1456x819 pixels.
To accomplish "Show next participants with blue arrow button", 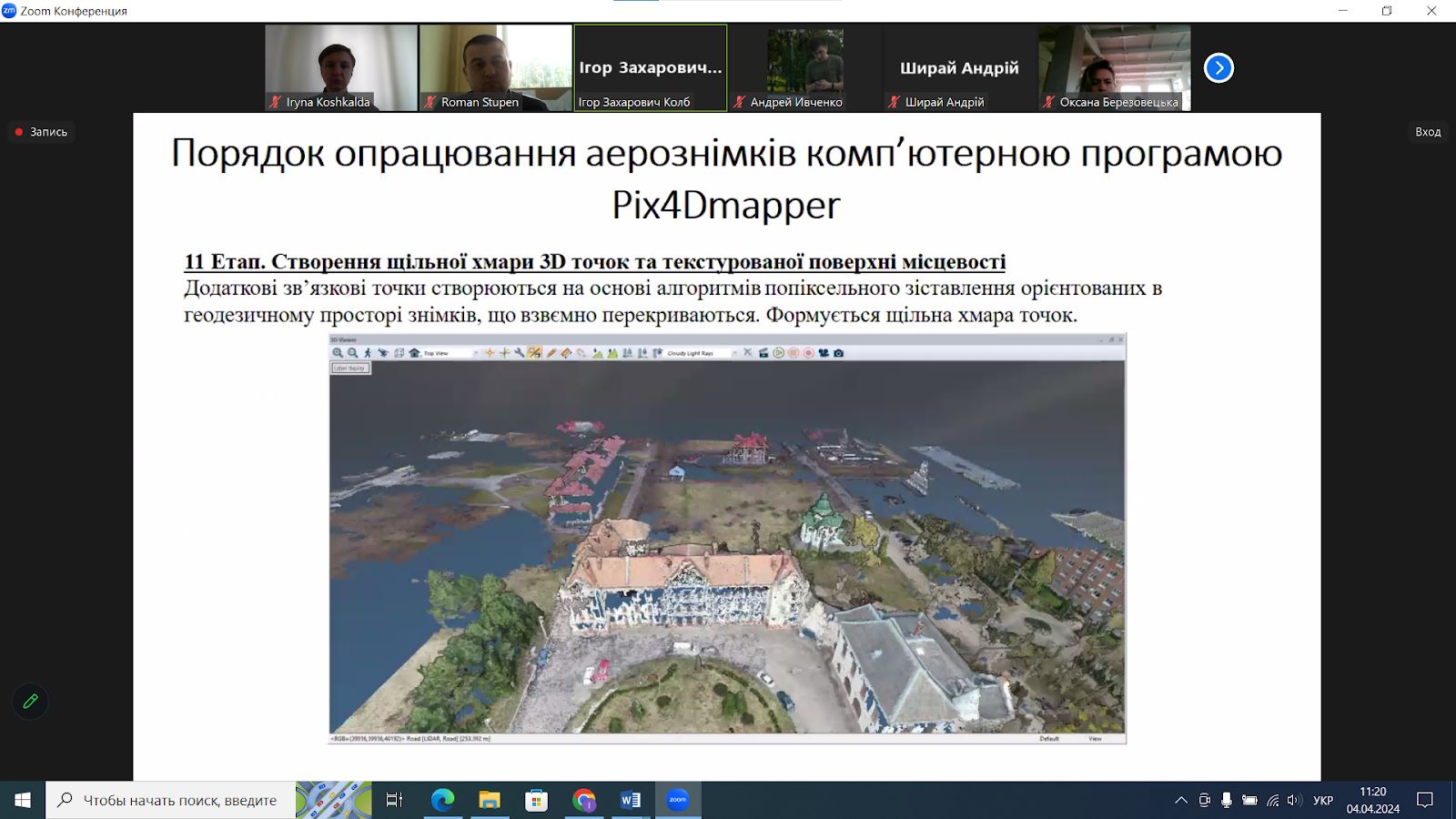I will [x=1218, y=68].
